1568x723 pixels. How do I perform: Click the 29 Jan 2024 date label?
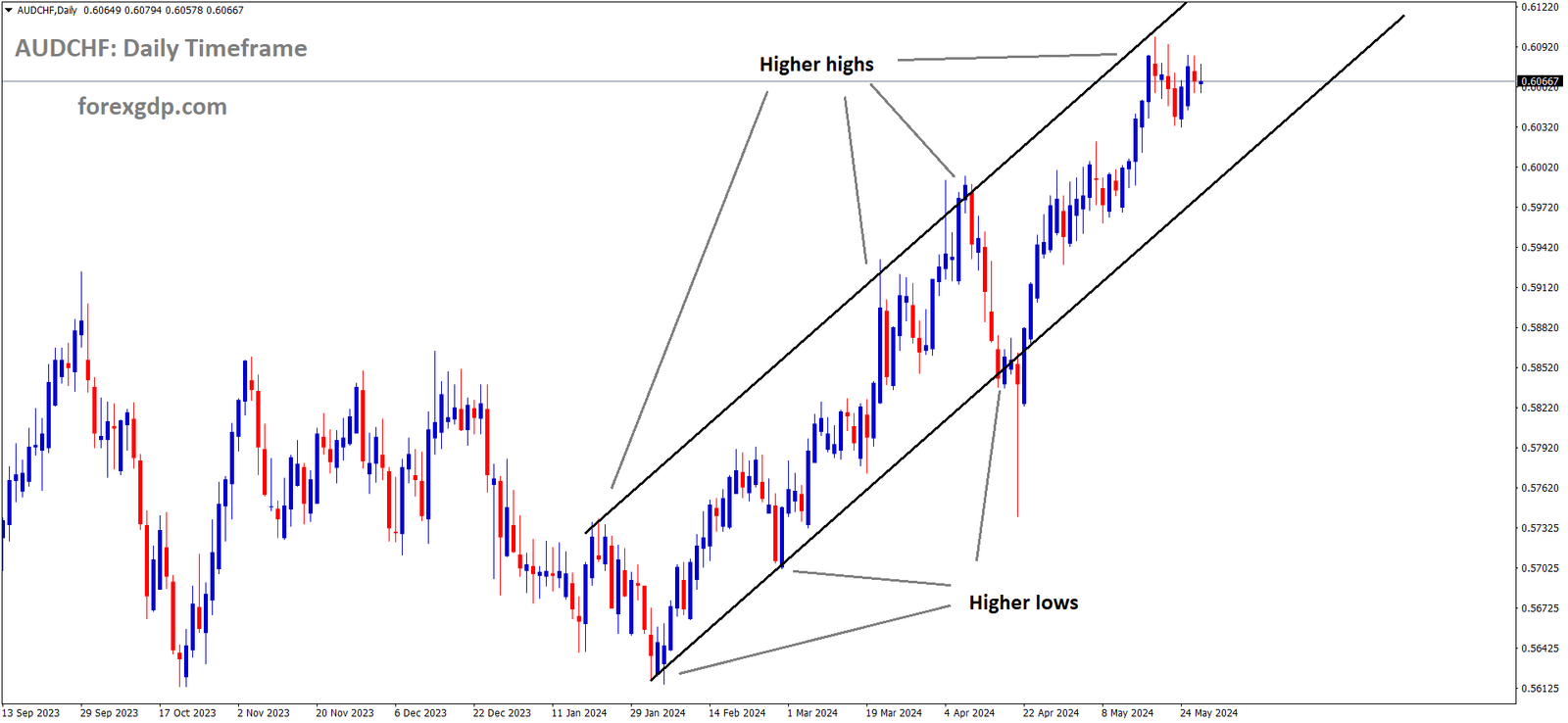point(658,713)
